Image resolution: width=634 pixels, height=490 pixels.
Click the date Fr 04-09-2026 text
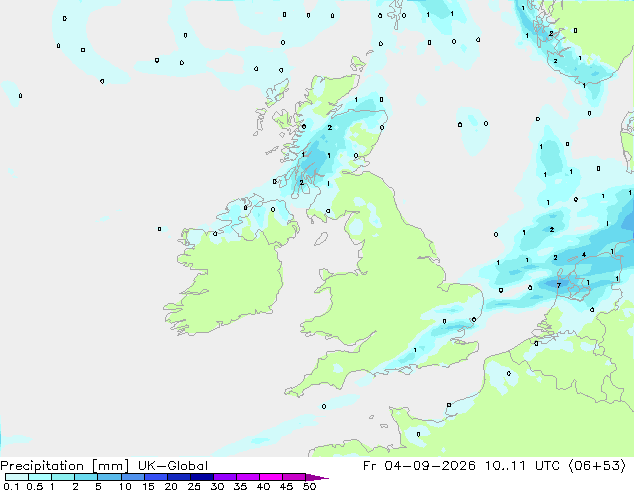419,466
